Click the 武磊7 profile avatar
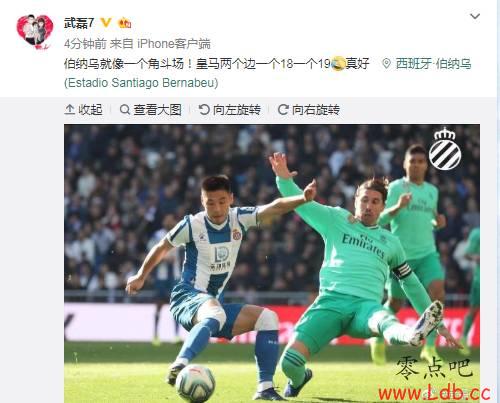The height and width of the screenshot is (403, 500). point(35,32)
